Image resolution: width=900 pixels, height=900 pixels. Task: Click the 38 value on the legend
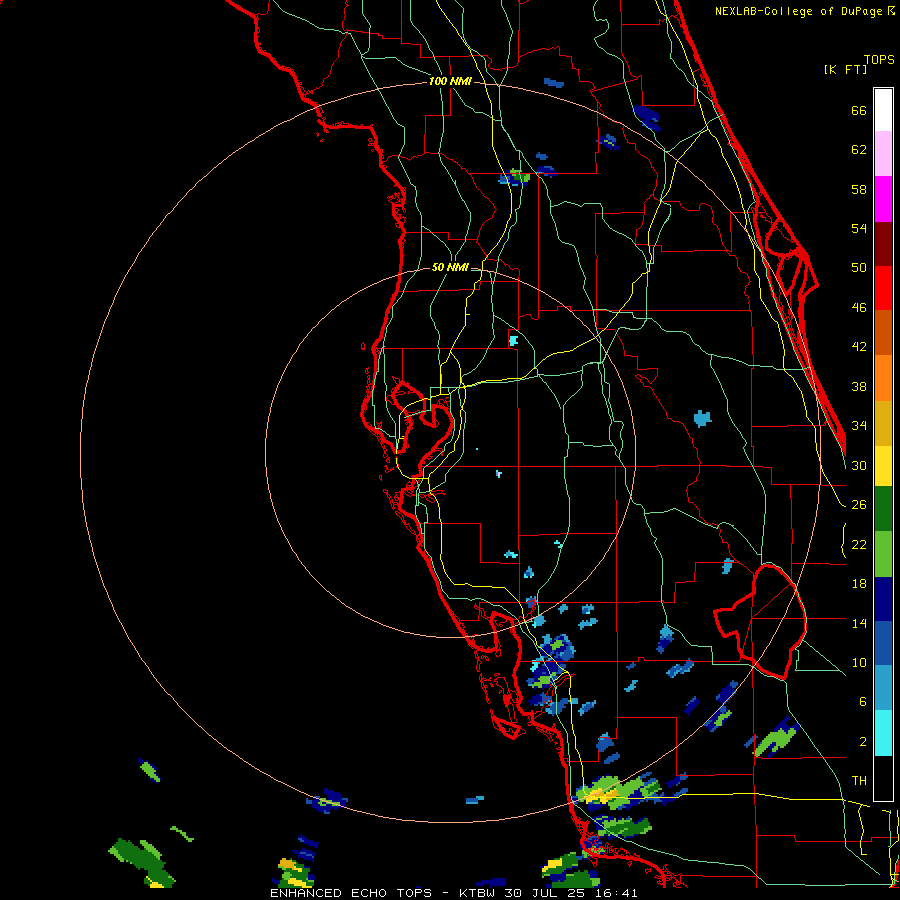[x=859, y=386]
